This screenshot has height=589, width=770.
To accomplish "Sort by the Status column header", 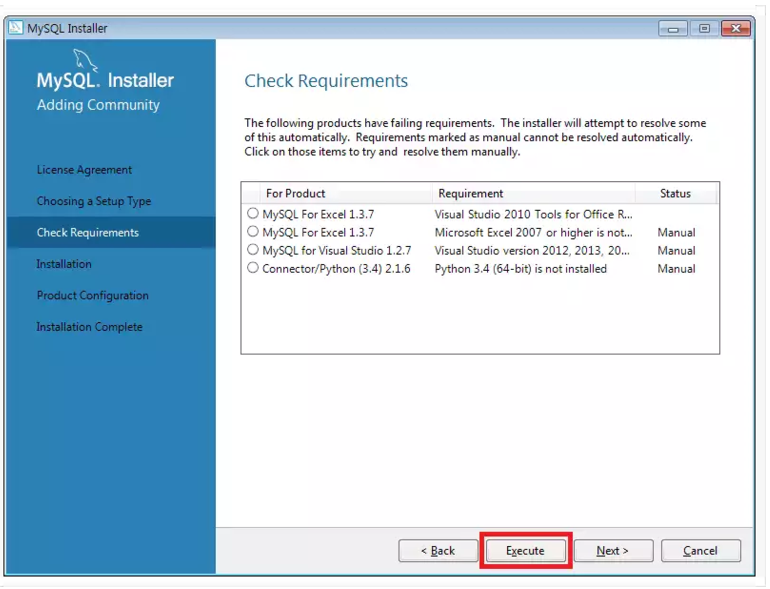I will 676,194.
